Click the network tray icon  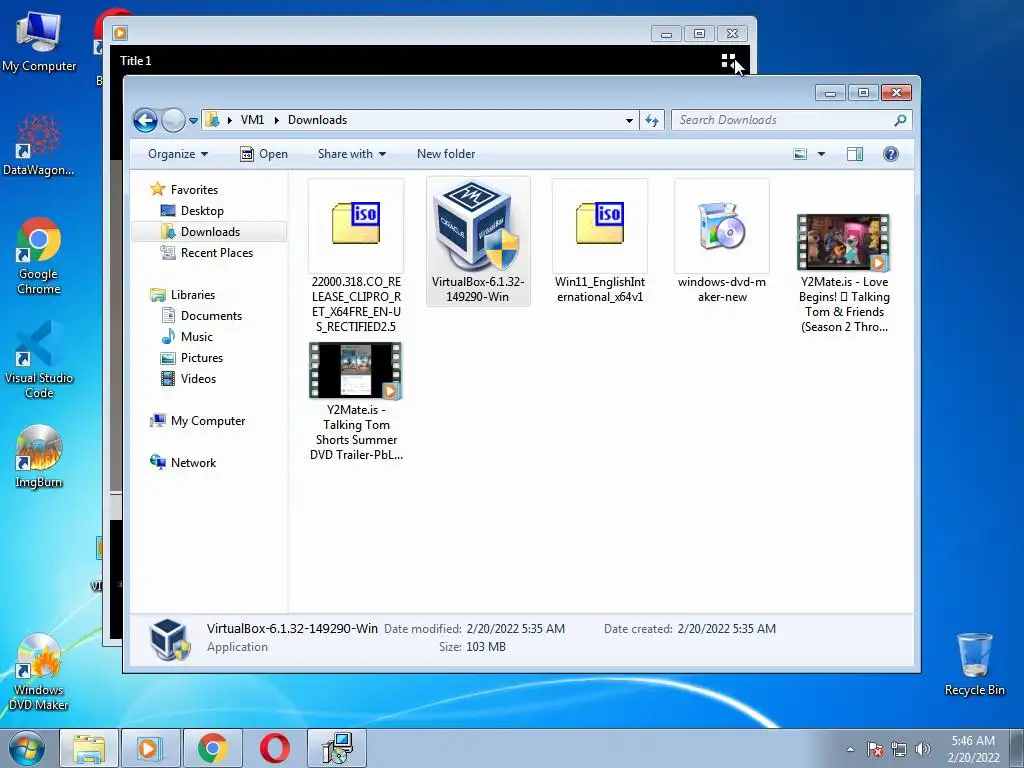tap(899, 749)
